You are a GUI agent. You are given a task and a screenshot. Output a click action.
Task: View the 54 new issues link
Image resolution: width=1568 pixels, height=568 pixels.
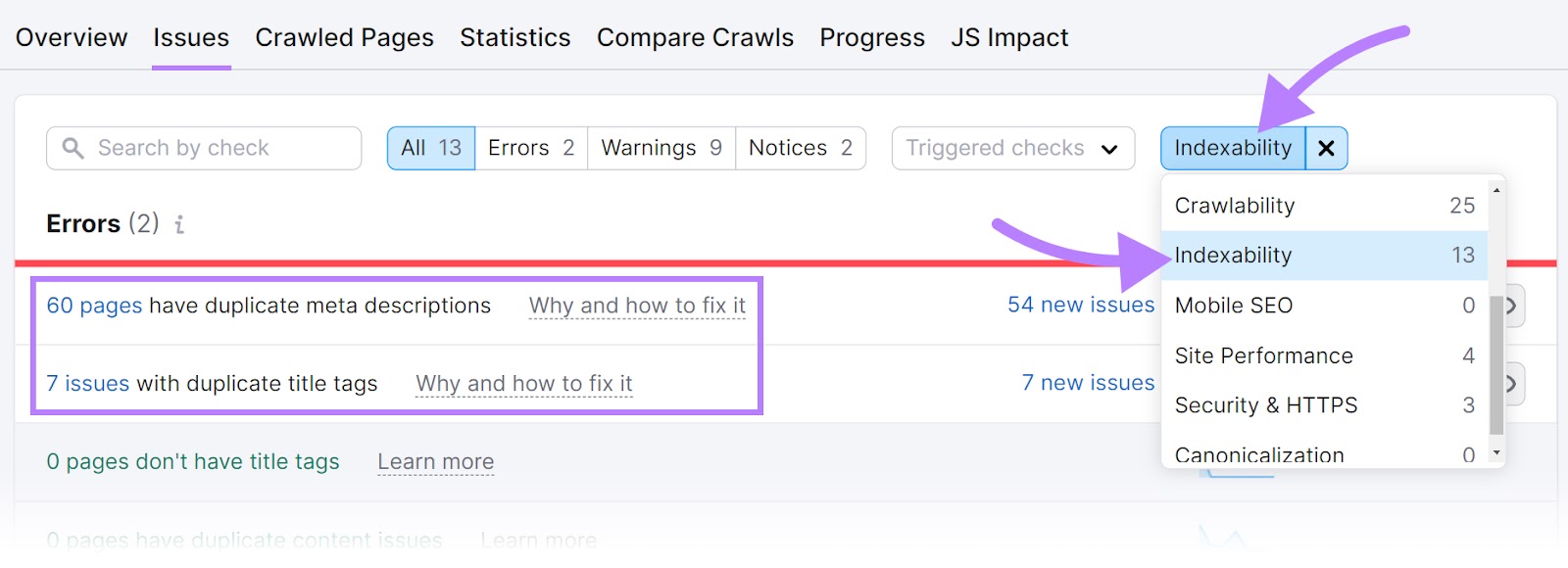pos(1081,305)
